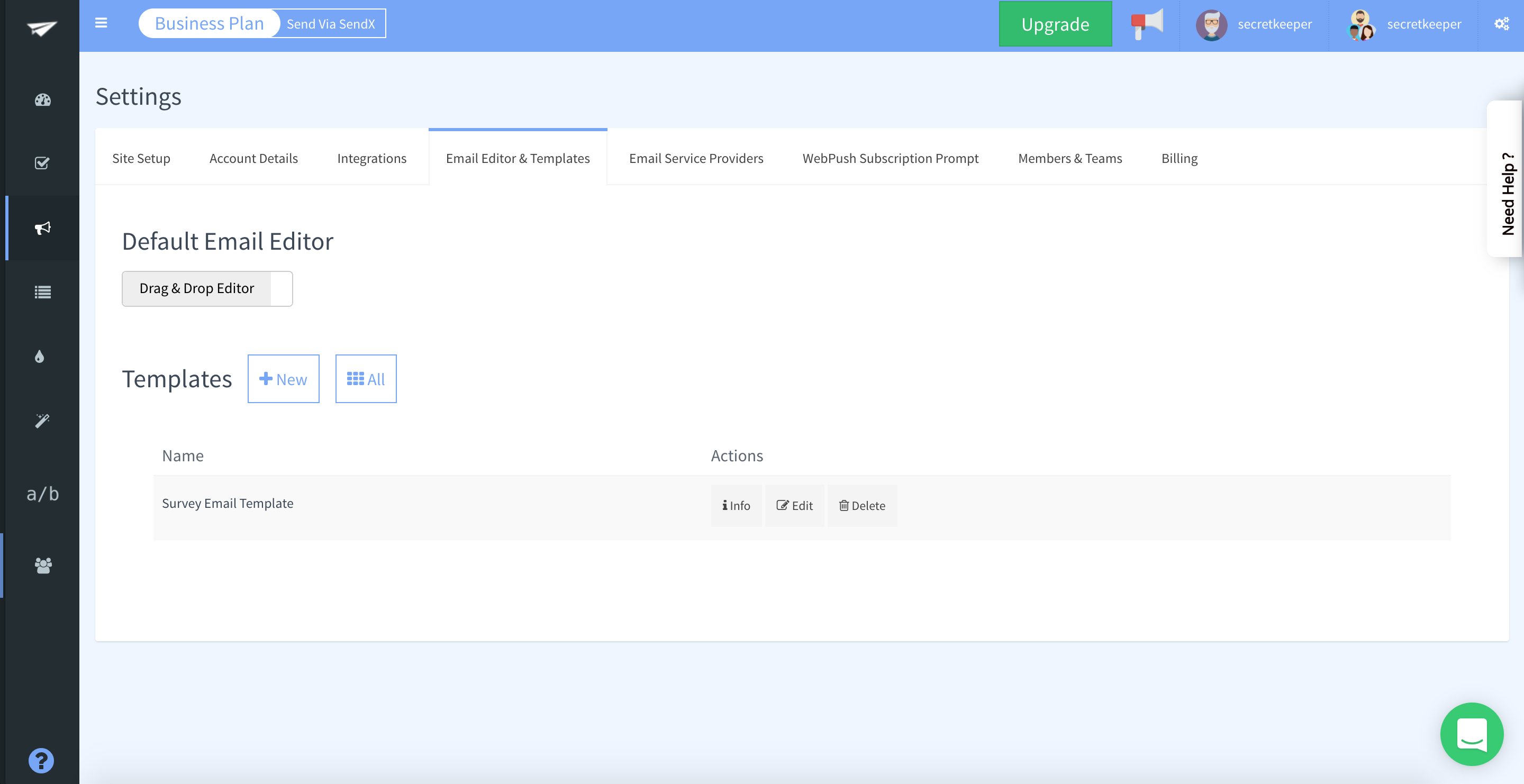Open the megaphone campaigns icon in sidebar
This screenshot has width=1524, height=784.
coord(42,227)
